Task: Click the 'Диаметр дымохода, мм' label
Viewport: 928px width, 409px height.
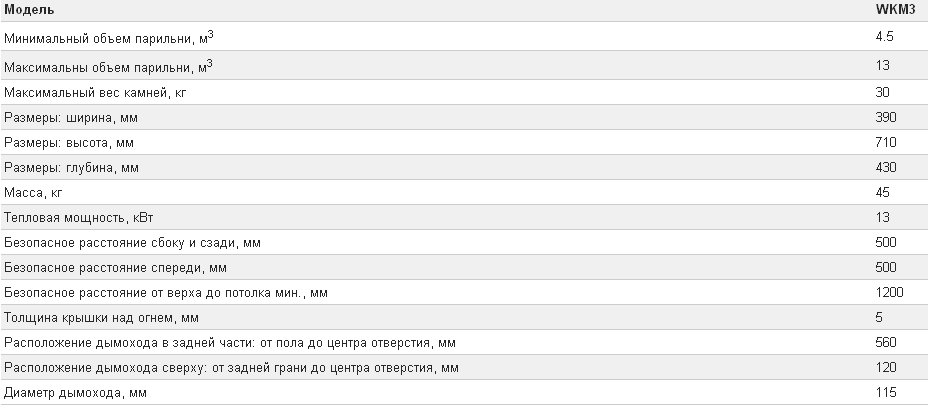Action: coord(76,393)
